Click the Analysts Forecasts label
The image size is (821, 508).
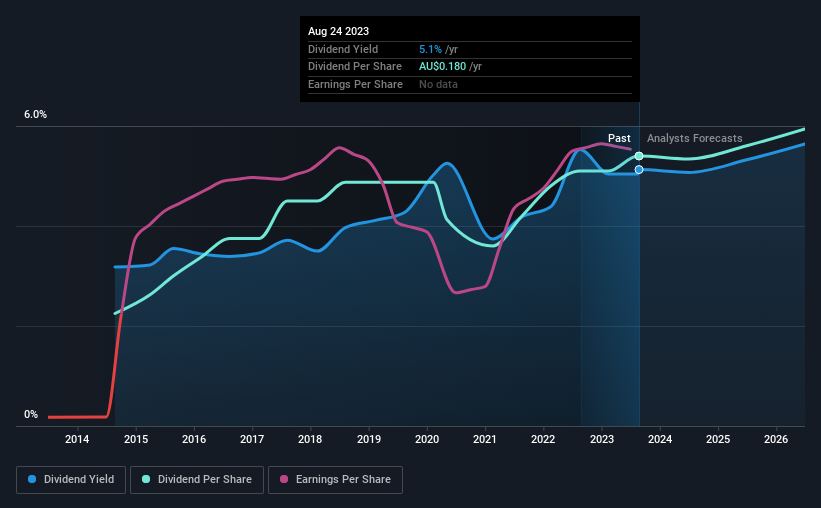tap(694, 138)
